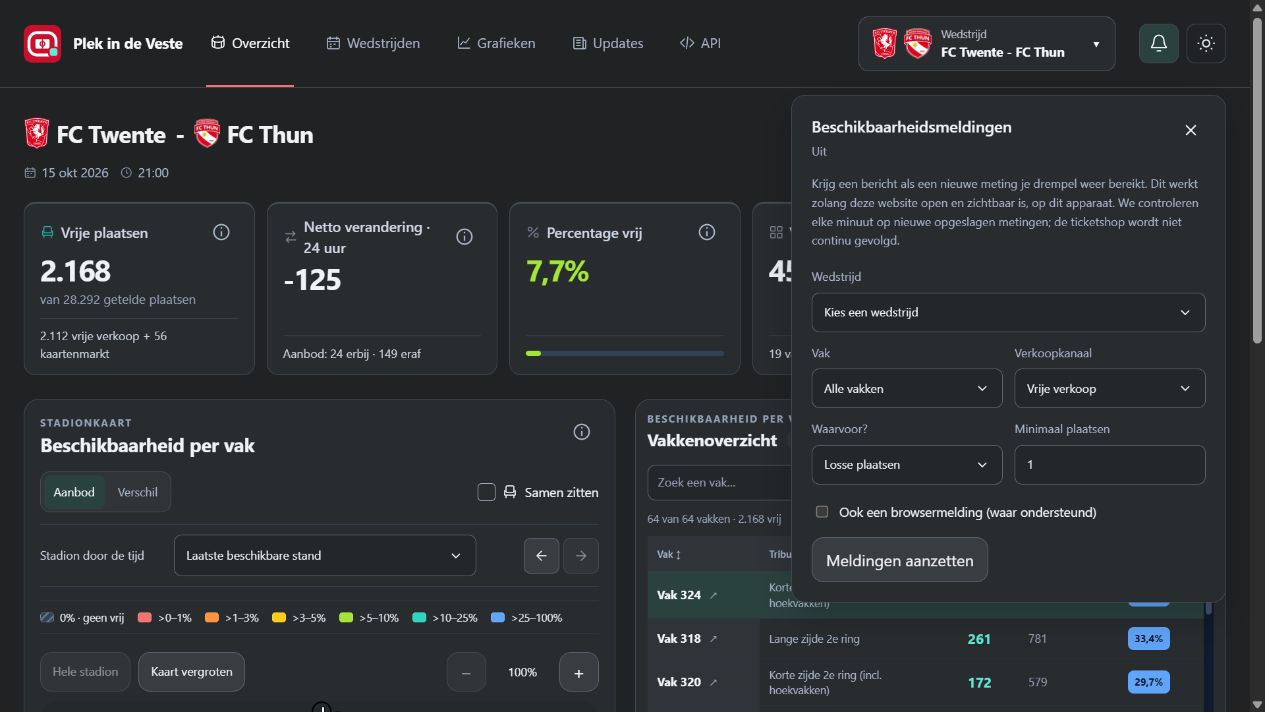Click the >5–10% green legend swatch
Viewport: 1265px width, 712px height.
346,618
